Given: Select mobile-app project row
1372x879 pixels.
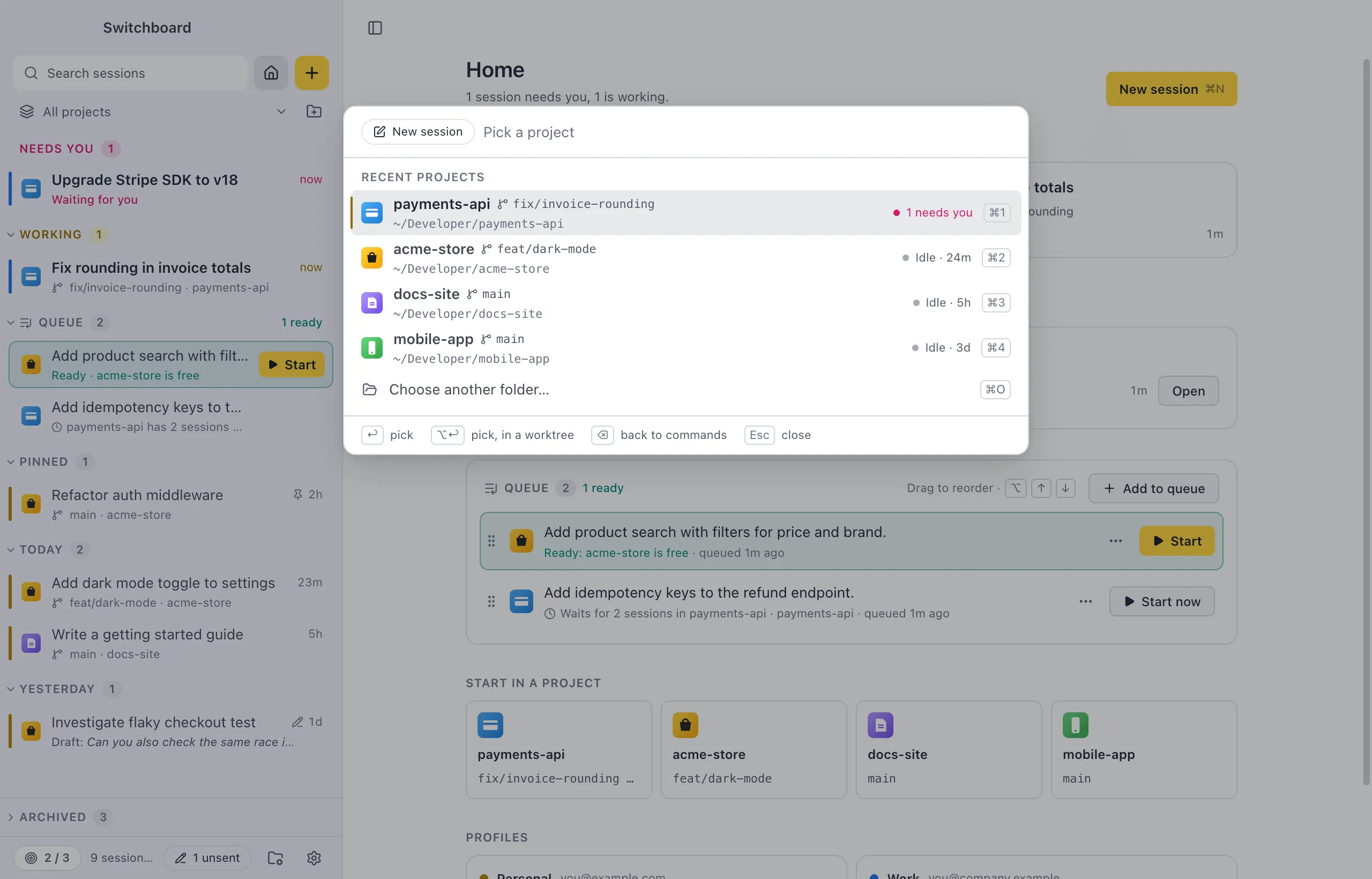Looking at the screenshot, I should tap(685, 348).
